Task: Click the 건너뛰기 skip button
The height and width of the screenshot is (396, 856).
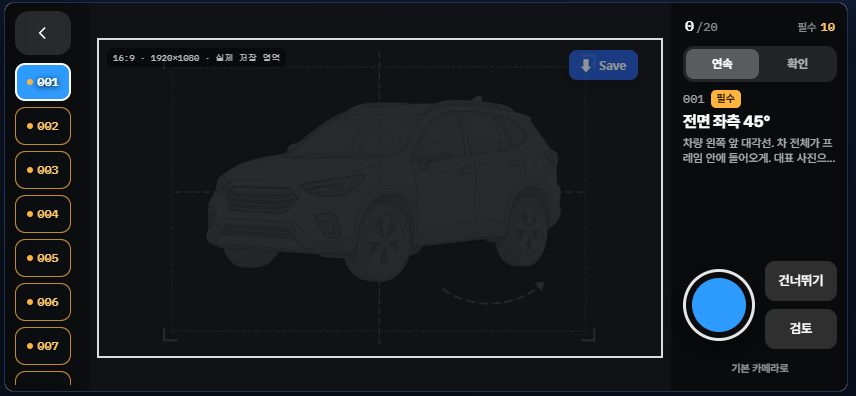Action: (800, 281)
